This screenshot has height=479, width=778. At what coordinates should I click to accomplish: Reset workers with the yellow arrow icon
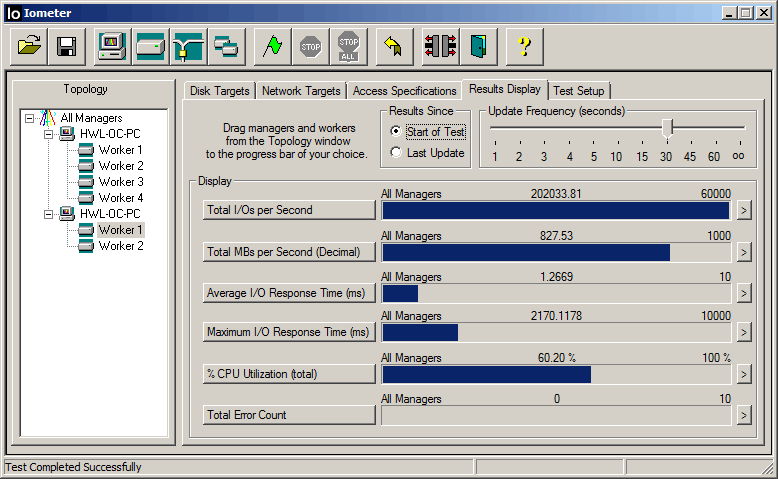click(394, 47)
